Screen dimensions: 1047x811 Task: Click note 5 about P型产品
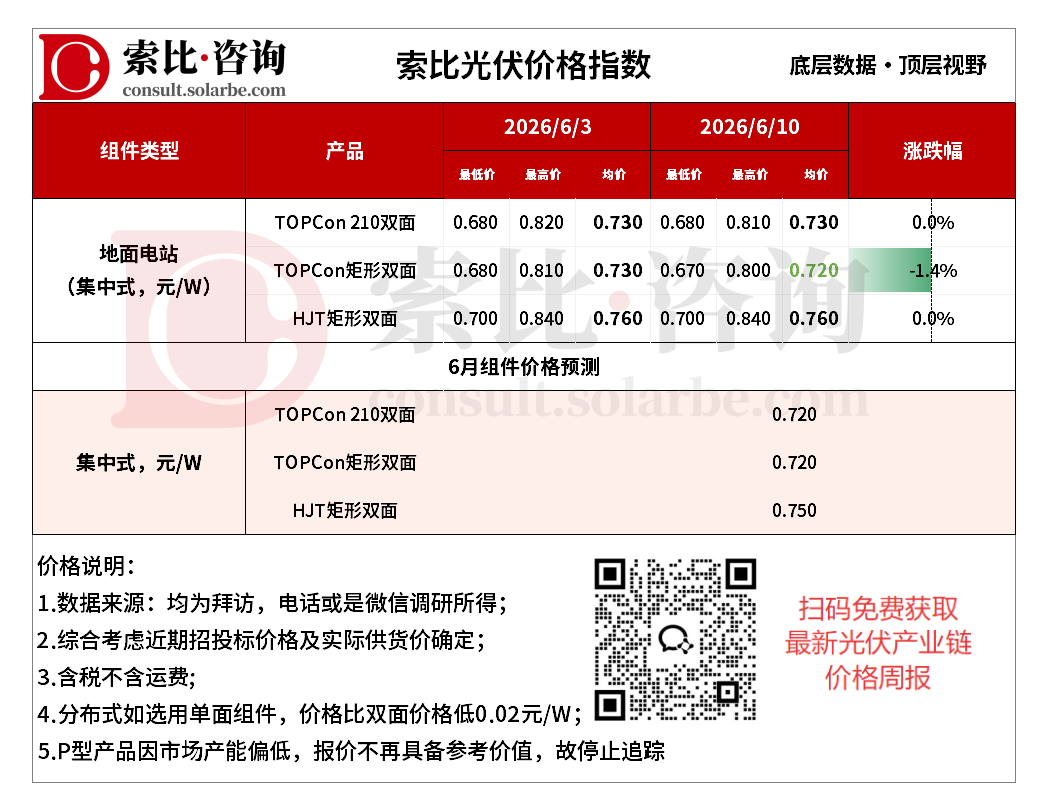tap(351, 752)
